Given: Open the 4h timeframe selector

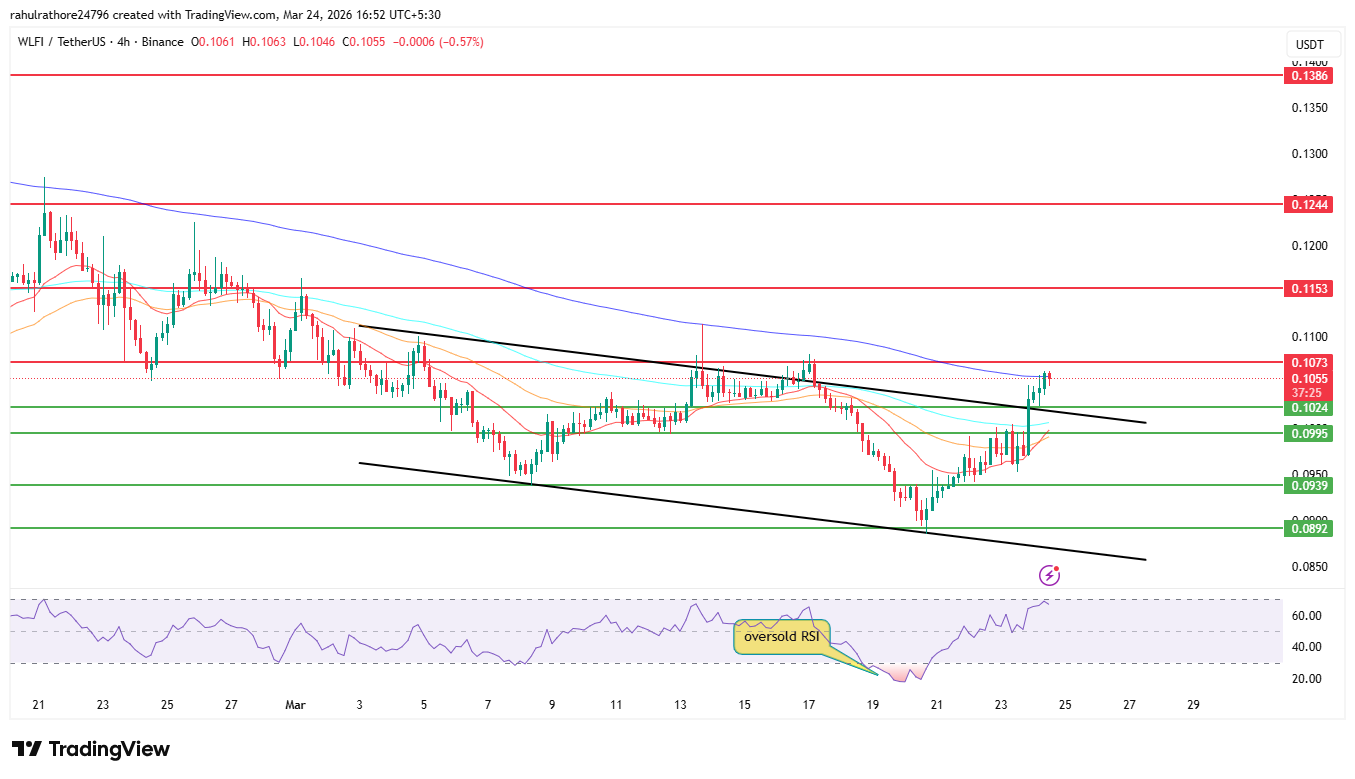Looking at the screenshot, I should coord(124,42).
